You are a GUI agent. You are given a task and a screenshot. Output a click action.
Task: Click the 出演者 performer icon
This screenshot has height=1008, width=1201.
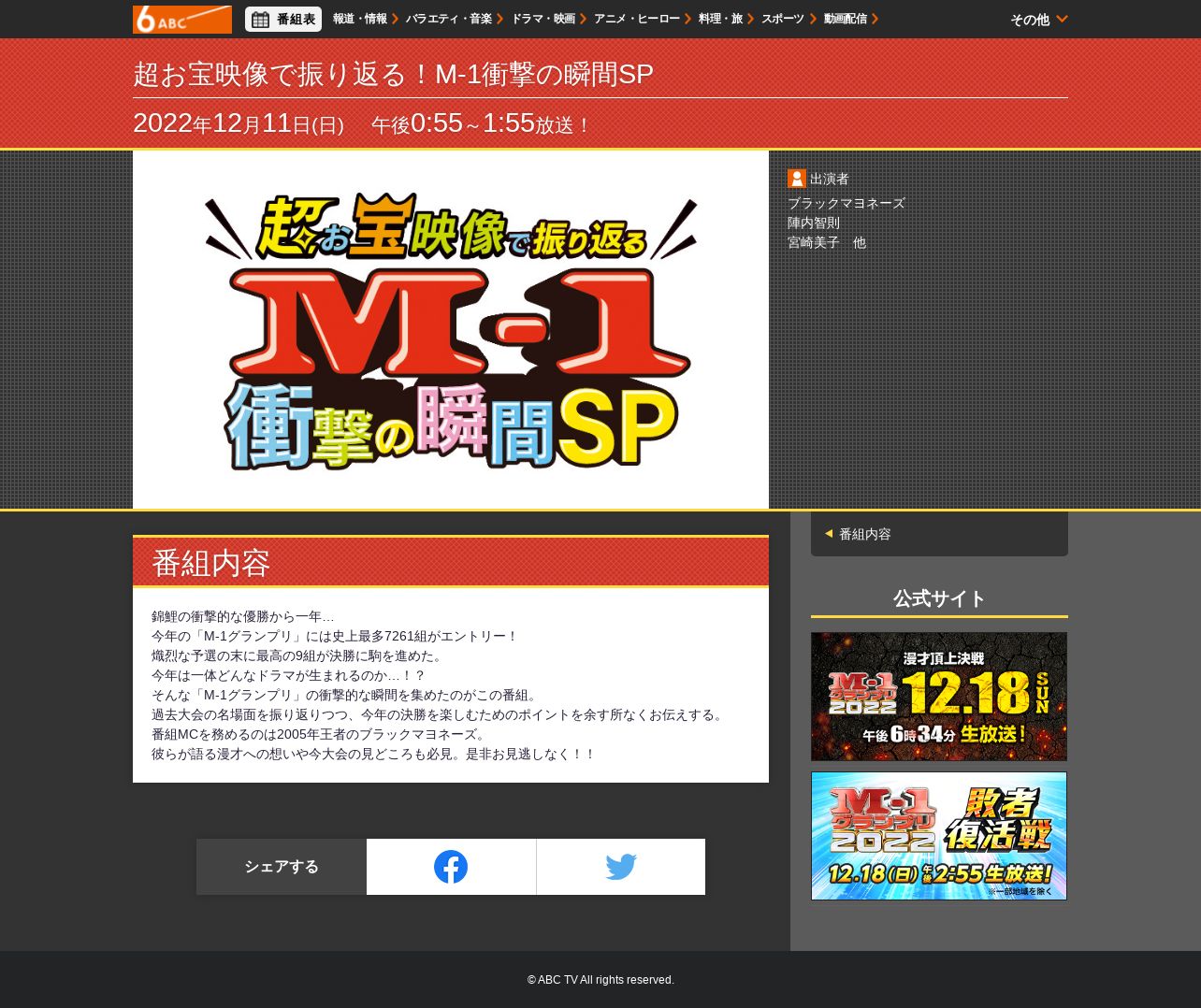coord(797,179)
